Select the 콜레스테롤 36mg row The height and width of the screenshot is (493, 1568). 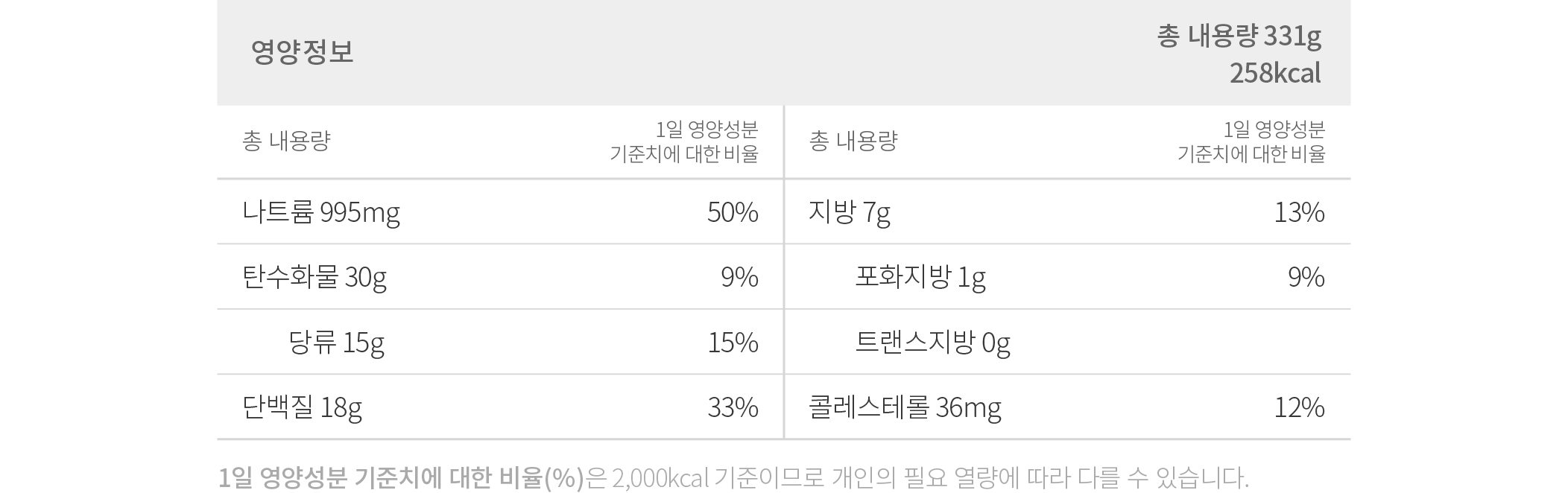pyautogui.click(x=1067, y=407)
